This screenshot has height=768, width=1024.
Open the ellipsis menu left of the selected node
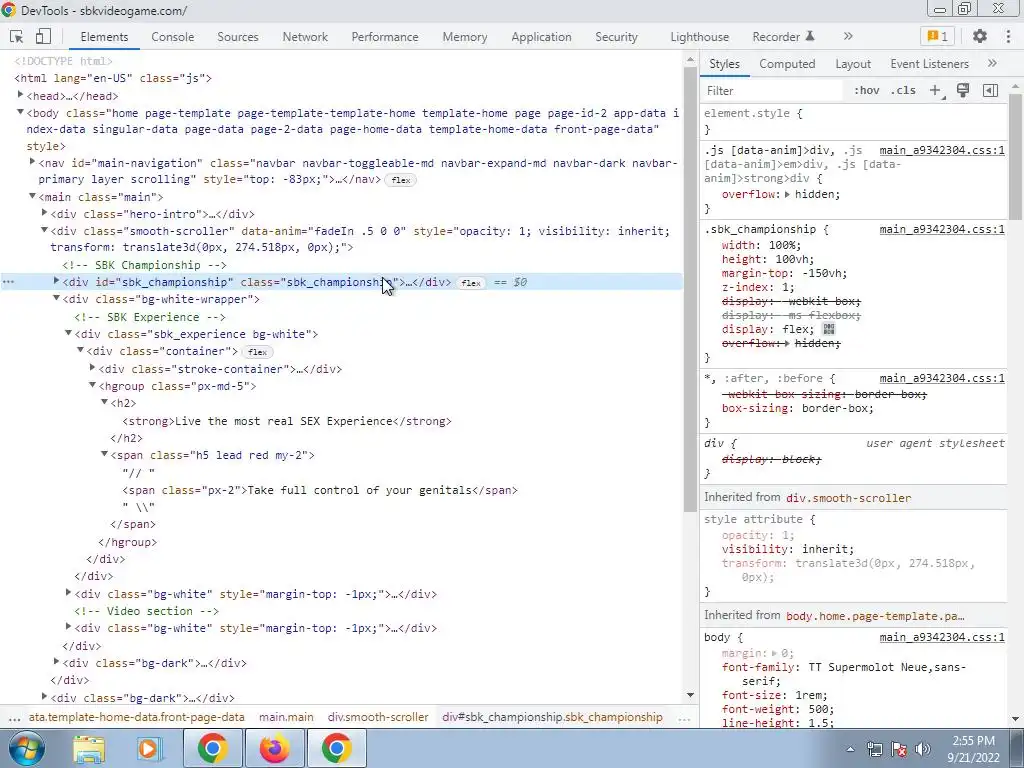(x=8, y=282)
